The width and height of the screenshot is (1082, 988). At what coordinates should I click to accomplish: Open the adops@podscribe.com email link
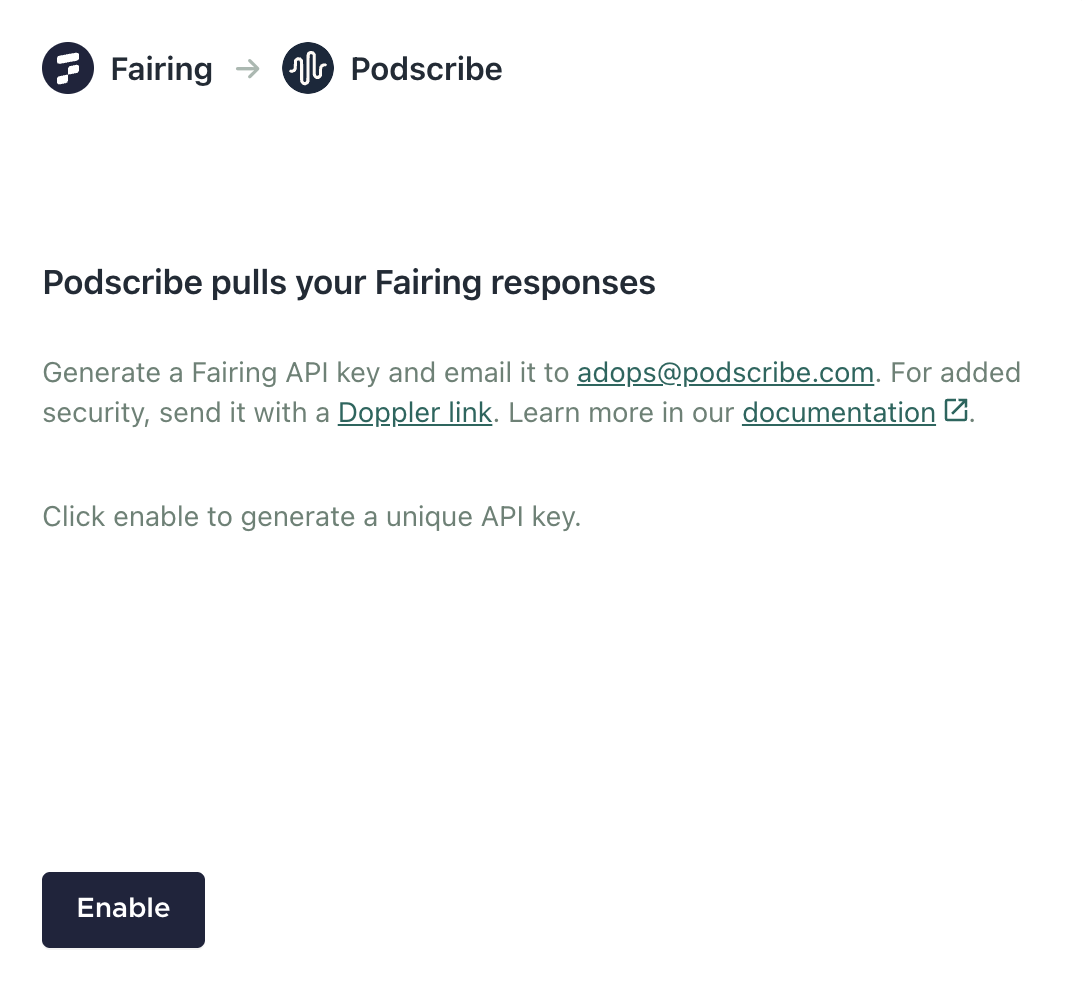click(725, 373)
